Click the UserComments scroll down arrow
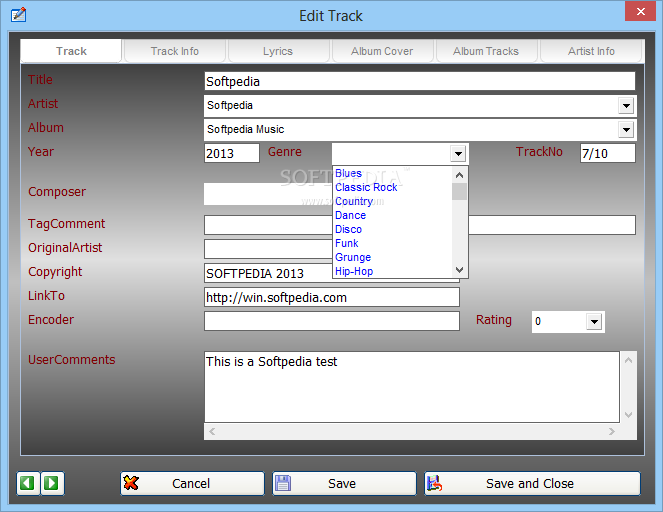The height and width of the screenshot is (512, 663). pyautogui.click(x=628, y=415)
